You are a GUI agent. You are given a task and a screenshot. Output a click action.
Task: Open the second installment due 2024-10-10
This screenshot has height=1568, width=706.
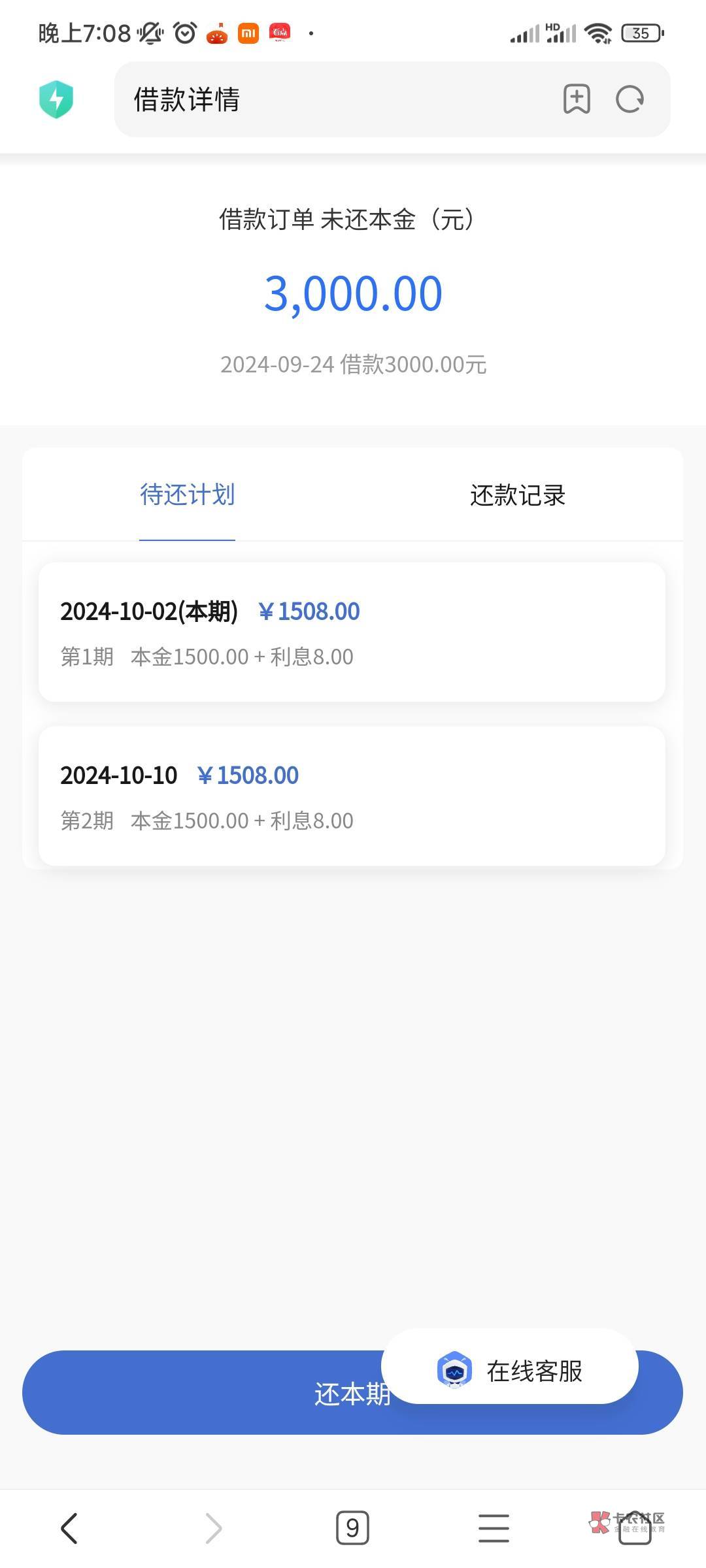click(x=352, y=796)
